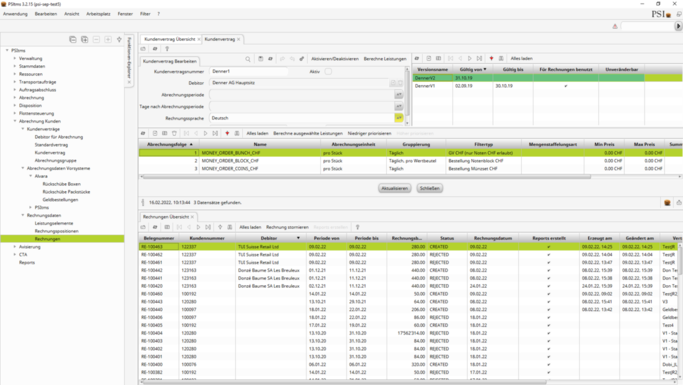This screenshot has height=385, width=683.
Task: Open the log book icon in the status bar
Action: pos(667,203)
